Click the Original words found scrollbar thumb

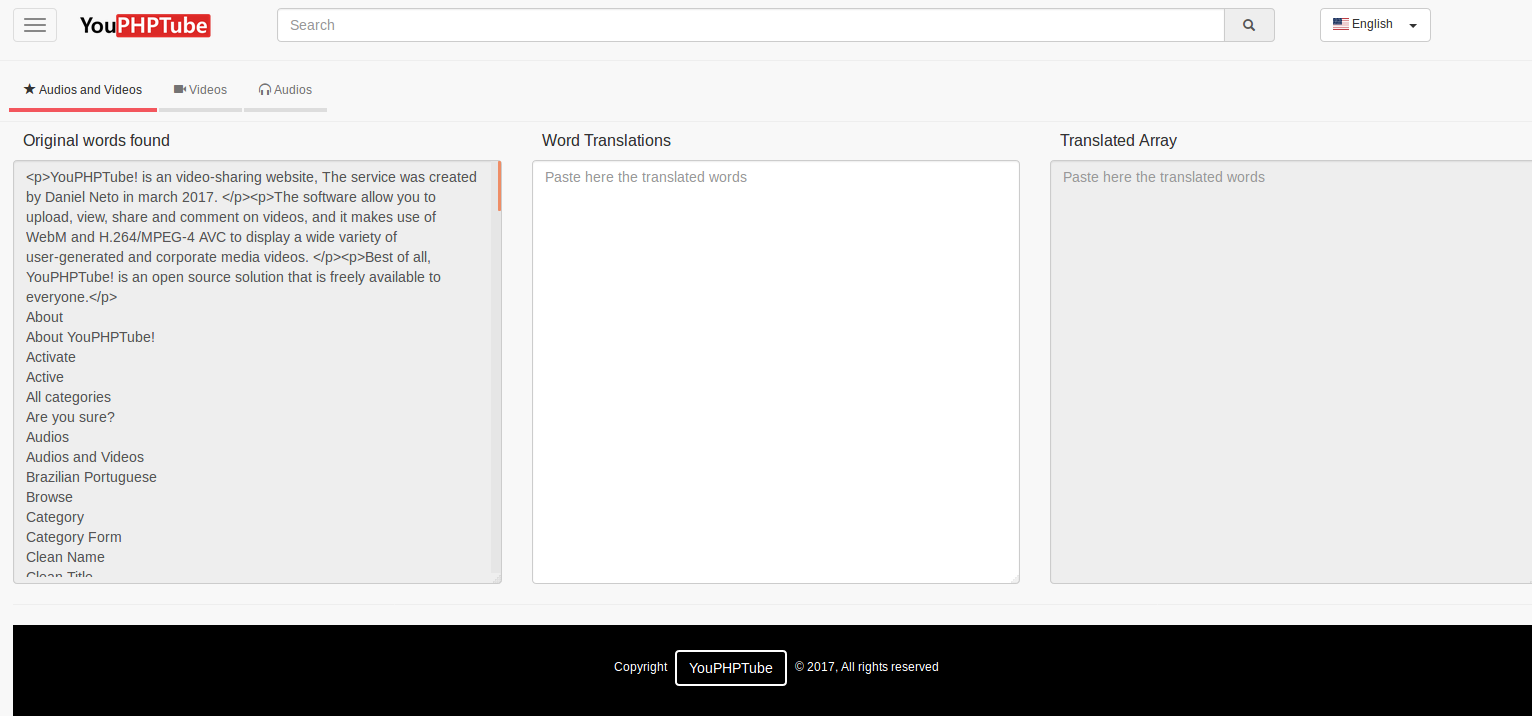[x=498, y=186]
